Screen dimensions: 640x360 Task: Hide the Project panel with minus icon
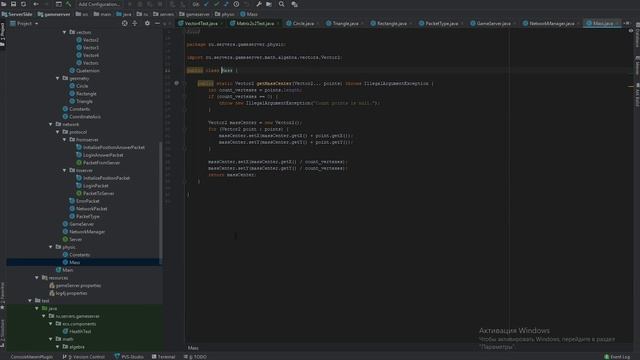[157, 24]
